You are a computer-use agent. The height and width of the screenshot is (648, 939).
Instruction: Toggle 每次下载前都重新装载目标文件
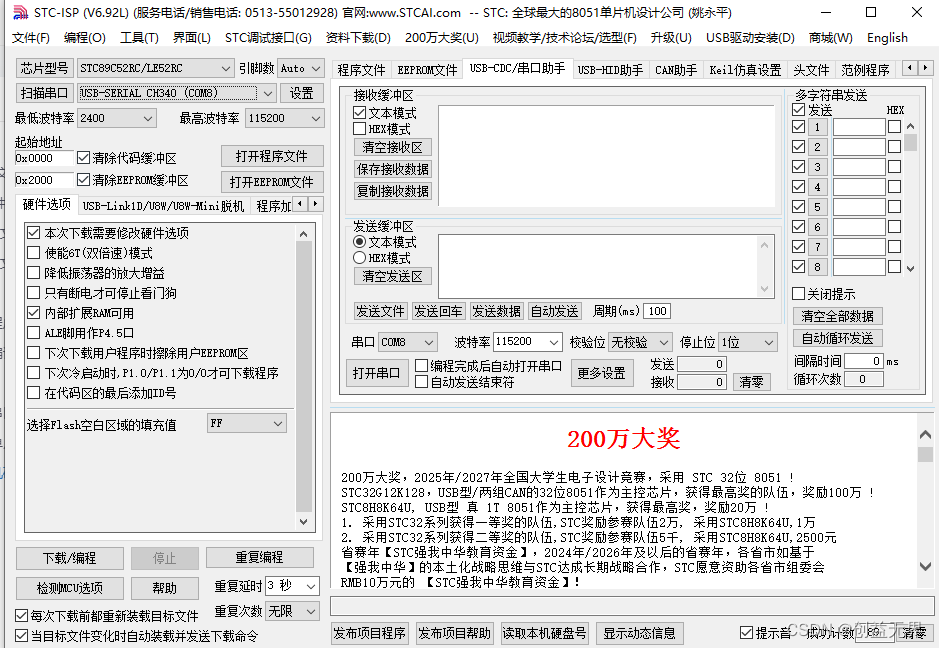[21, 616]
